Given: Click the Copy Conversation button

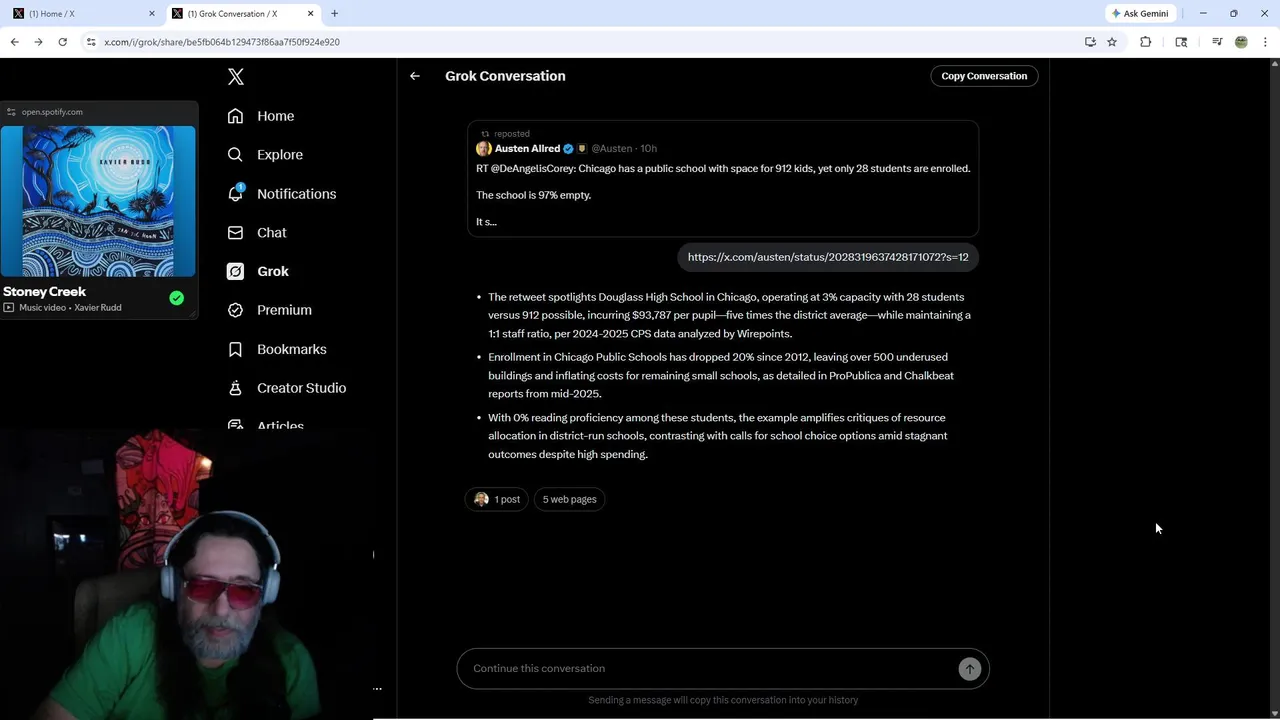Looking at the screenshot, I should [x=984, y=76].
